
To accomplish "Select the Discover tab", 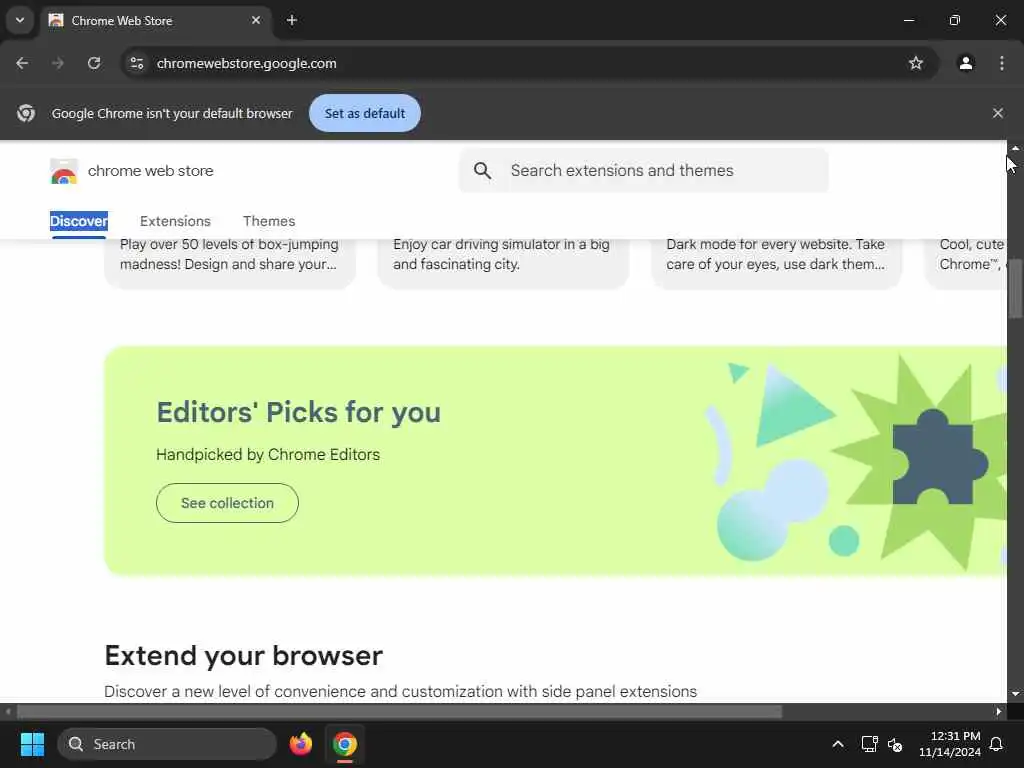I will point(79,221).
